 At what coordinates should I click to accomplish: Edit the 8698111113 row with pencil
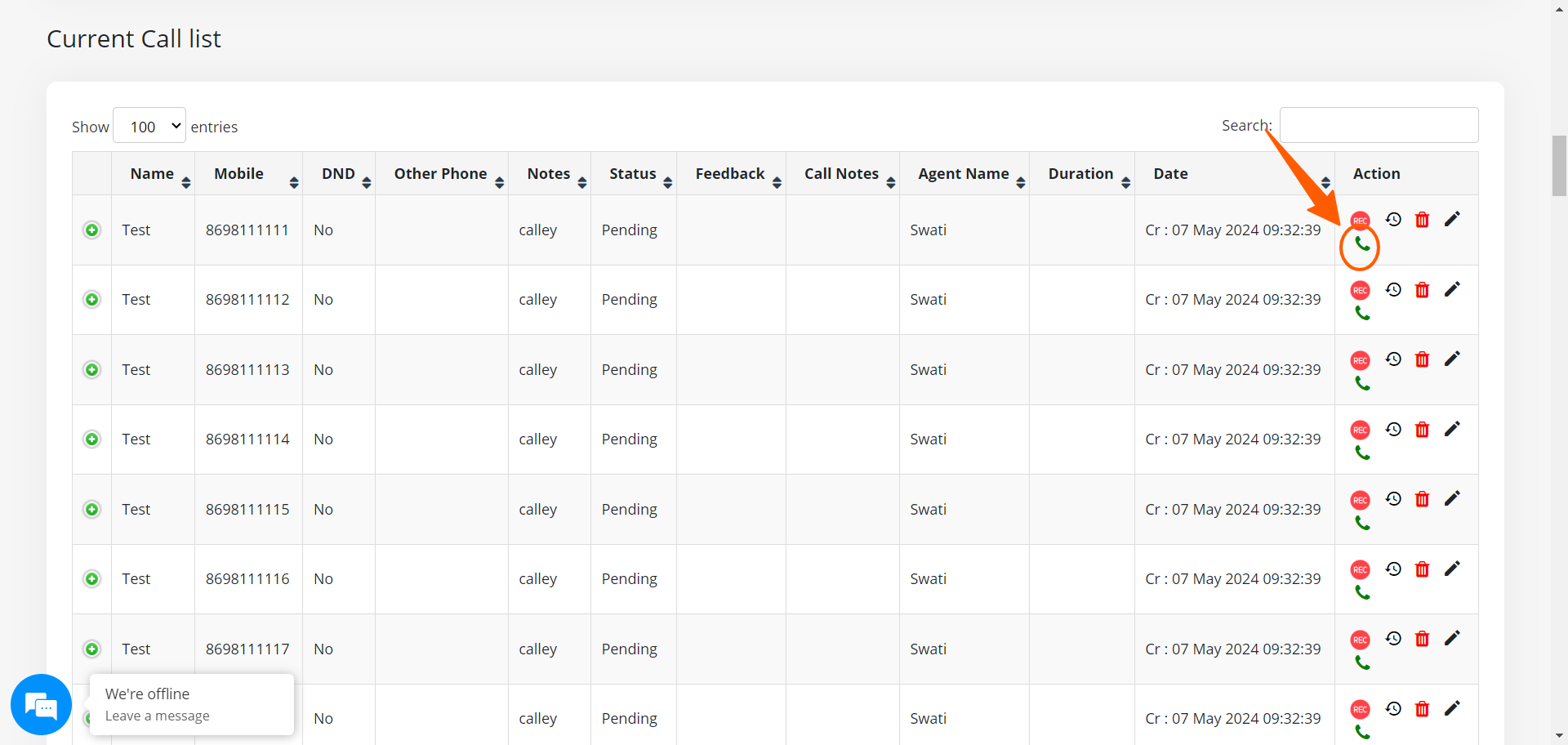1452,359
